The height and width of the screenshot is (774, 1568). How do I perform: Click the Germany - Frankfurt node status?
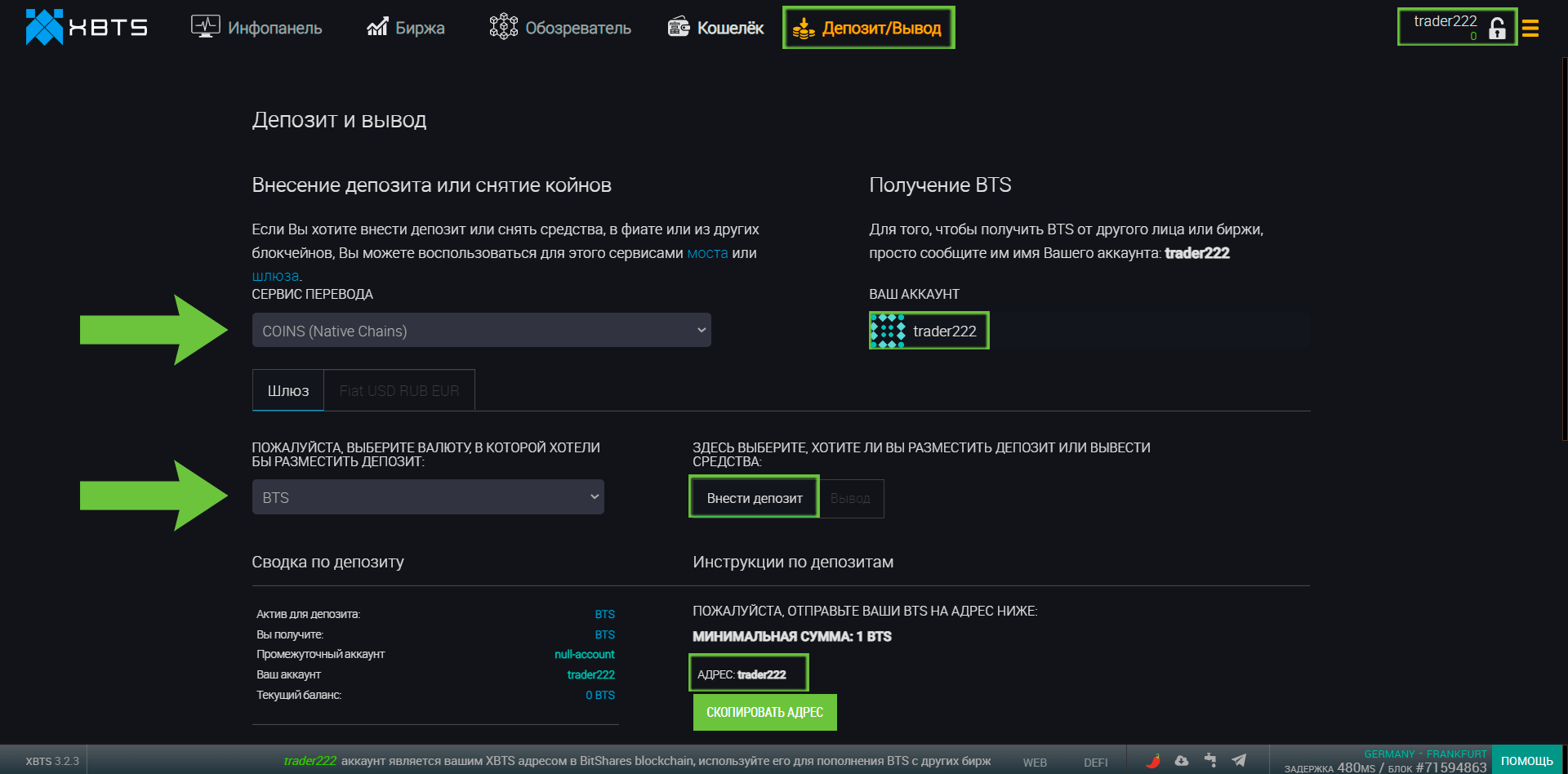1424,754
